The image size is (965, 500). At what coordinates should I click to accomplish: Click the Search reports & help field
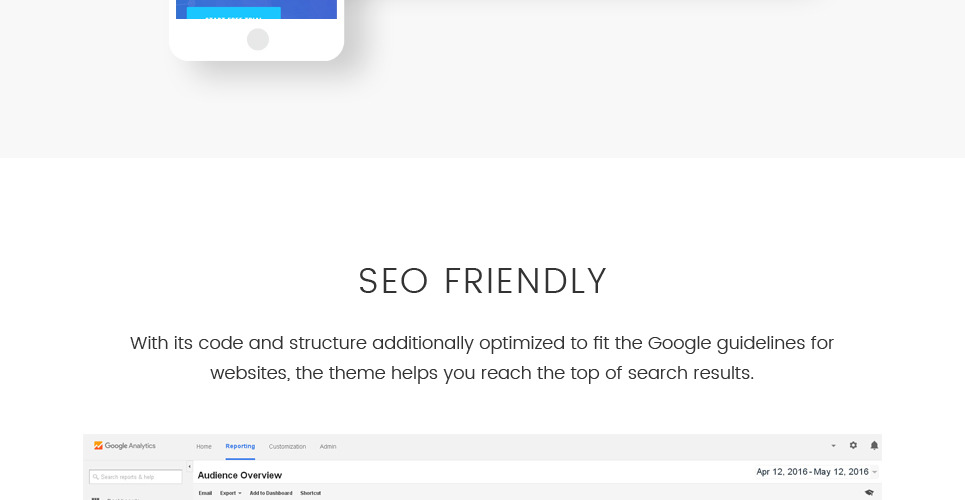coord(136,477)
